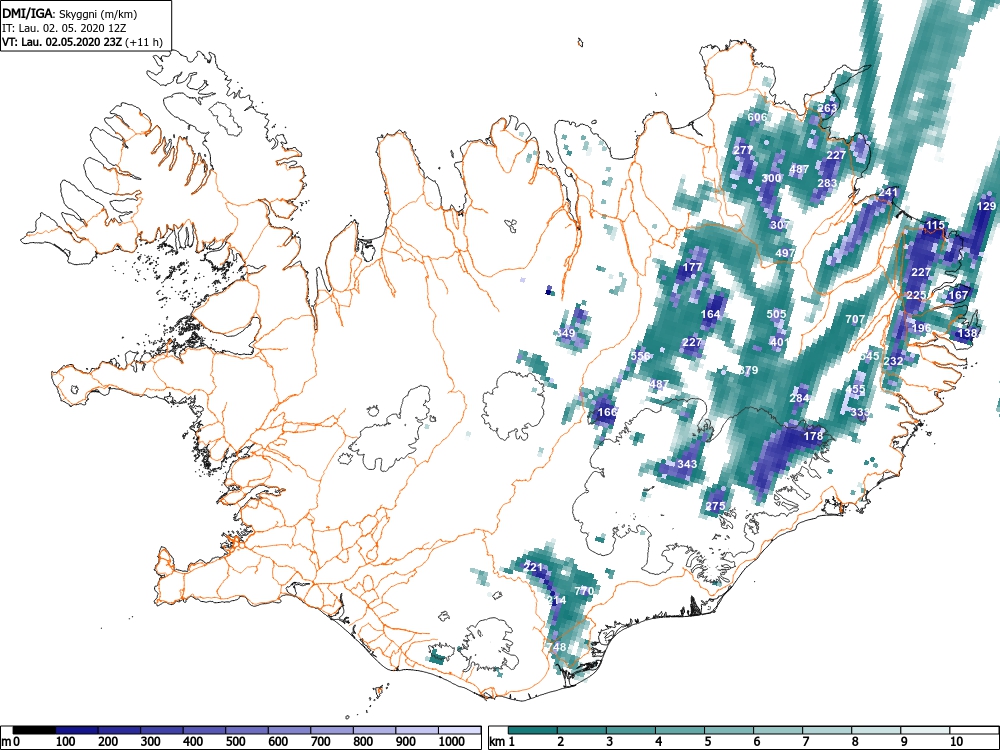Select visibility value 770
Screen dimensions: 1000x750
tap(584, 591)
